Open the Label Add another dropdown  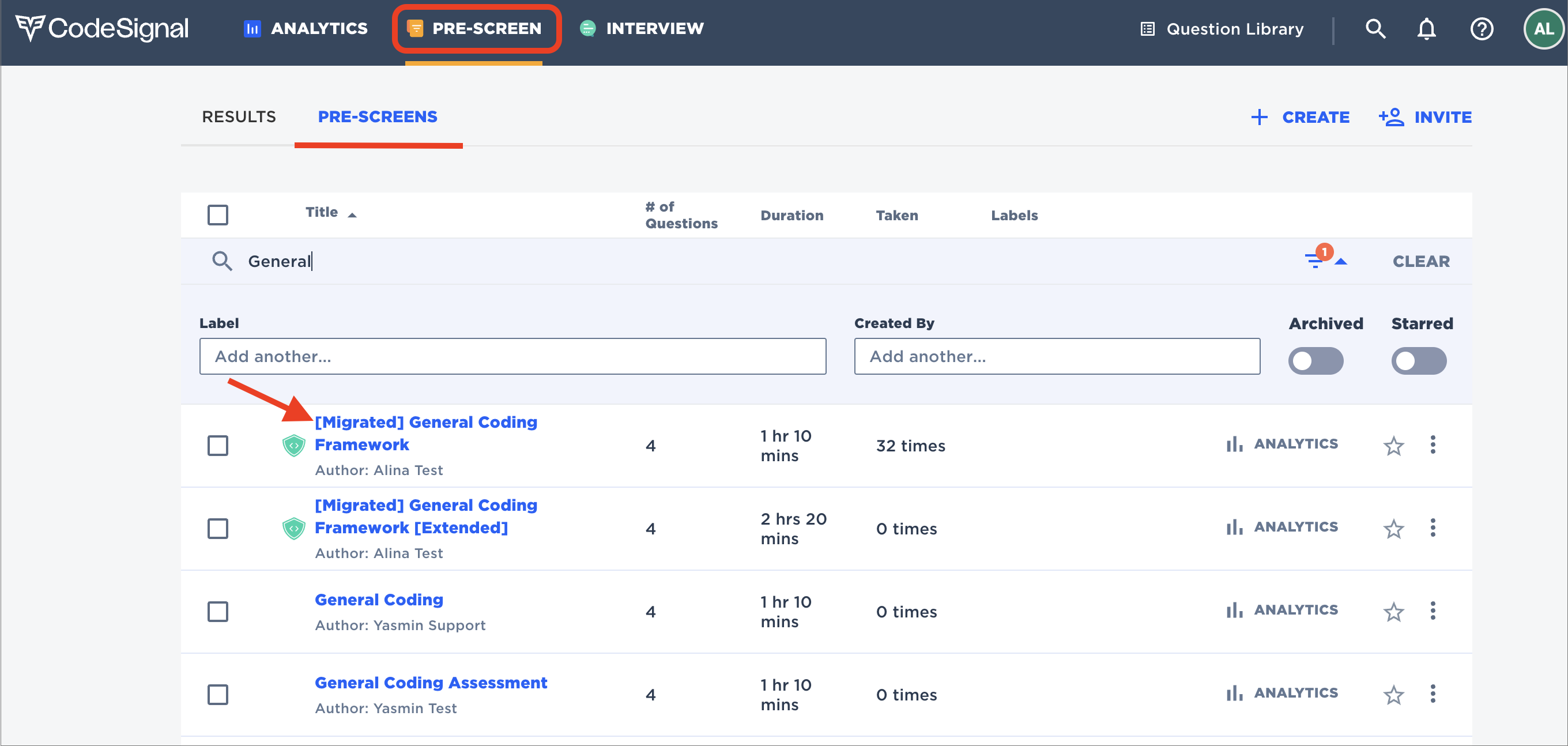click(x=512, y=356)
